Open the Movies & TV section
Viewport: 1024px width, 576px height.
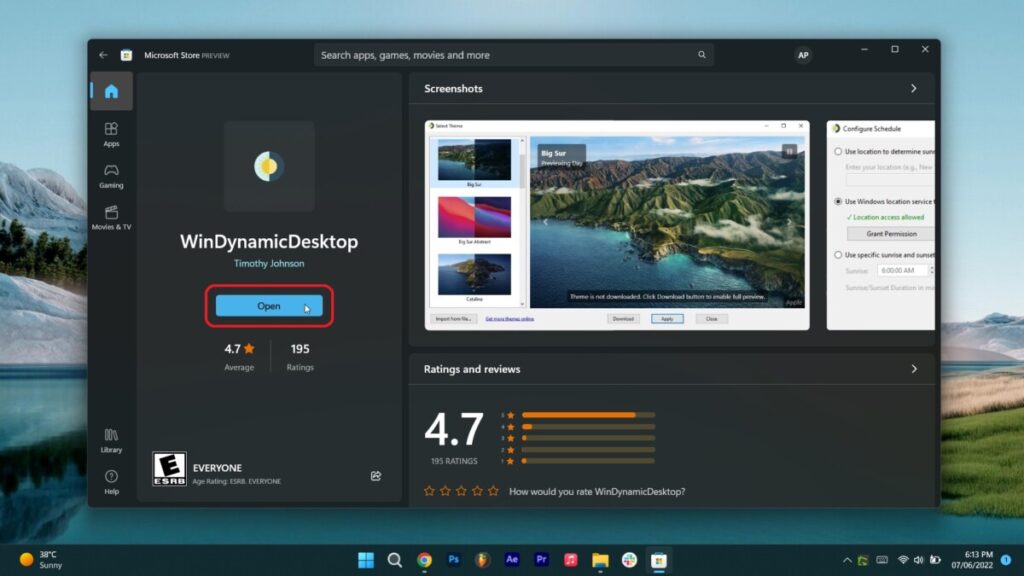112,217
